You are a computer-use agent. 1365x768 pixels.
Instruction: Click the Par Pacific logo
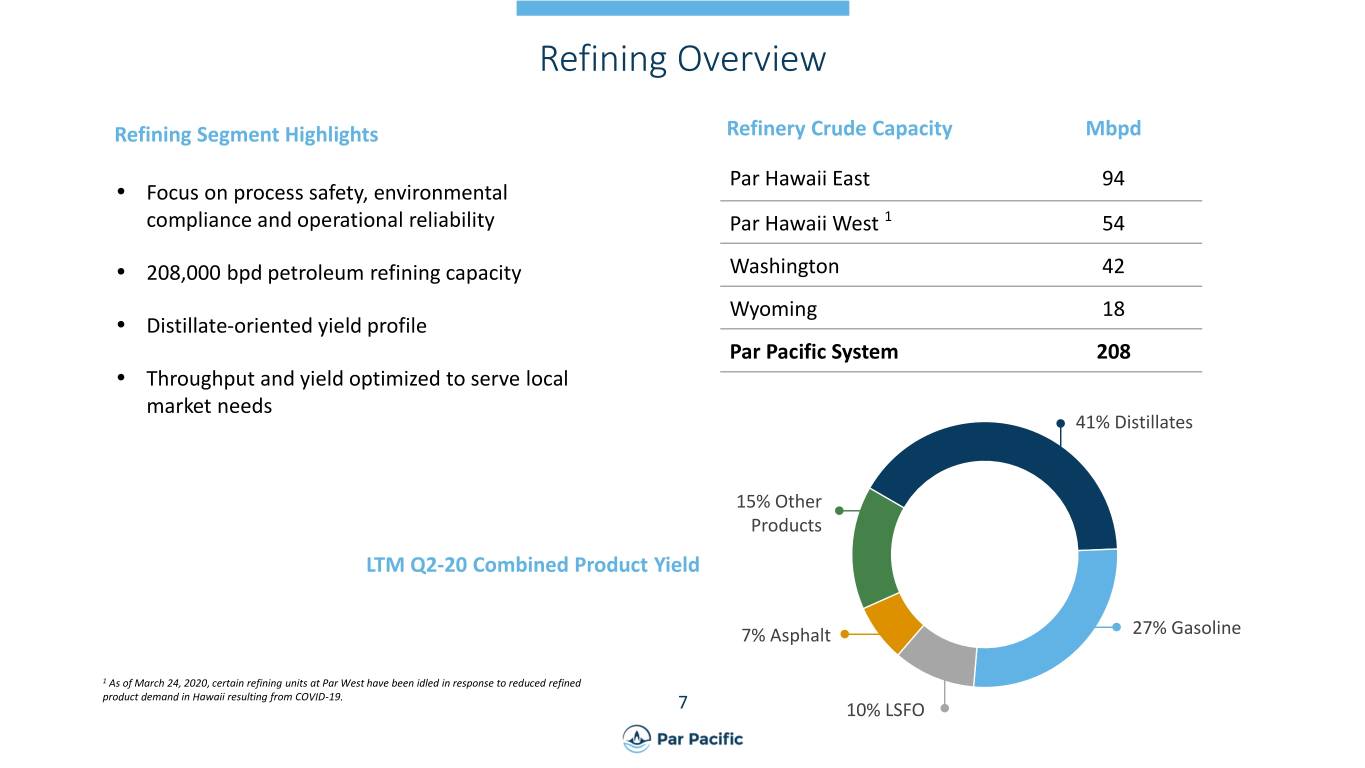pyautogui.click(x=683, y=738)
